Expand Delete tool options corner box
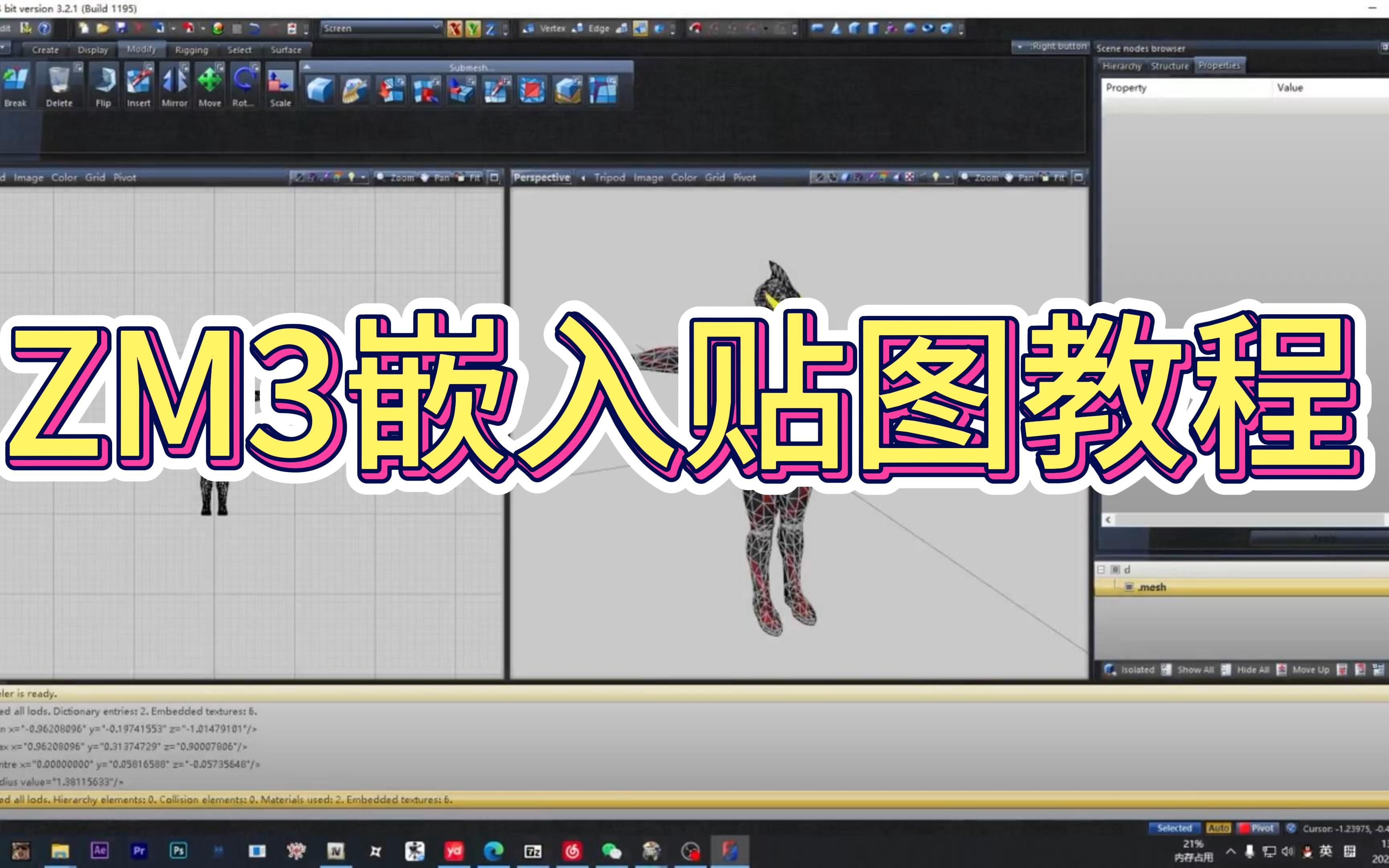 click(78, 67)
